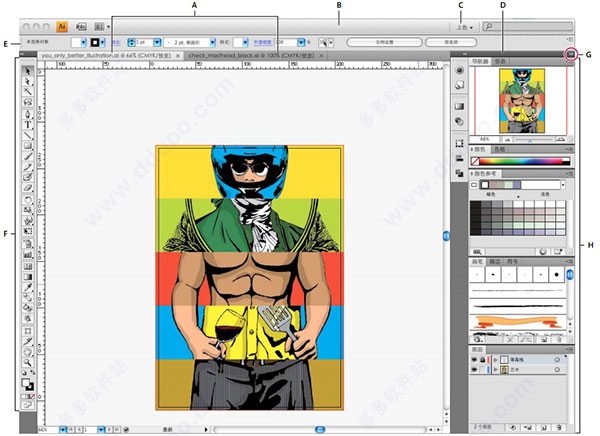Change screen mode at toolbox bottom

pos(28,405)
